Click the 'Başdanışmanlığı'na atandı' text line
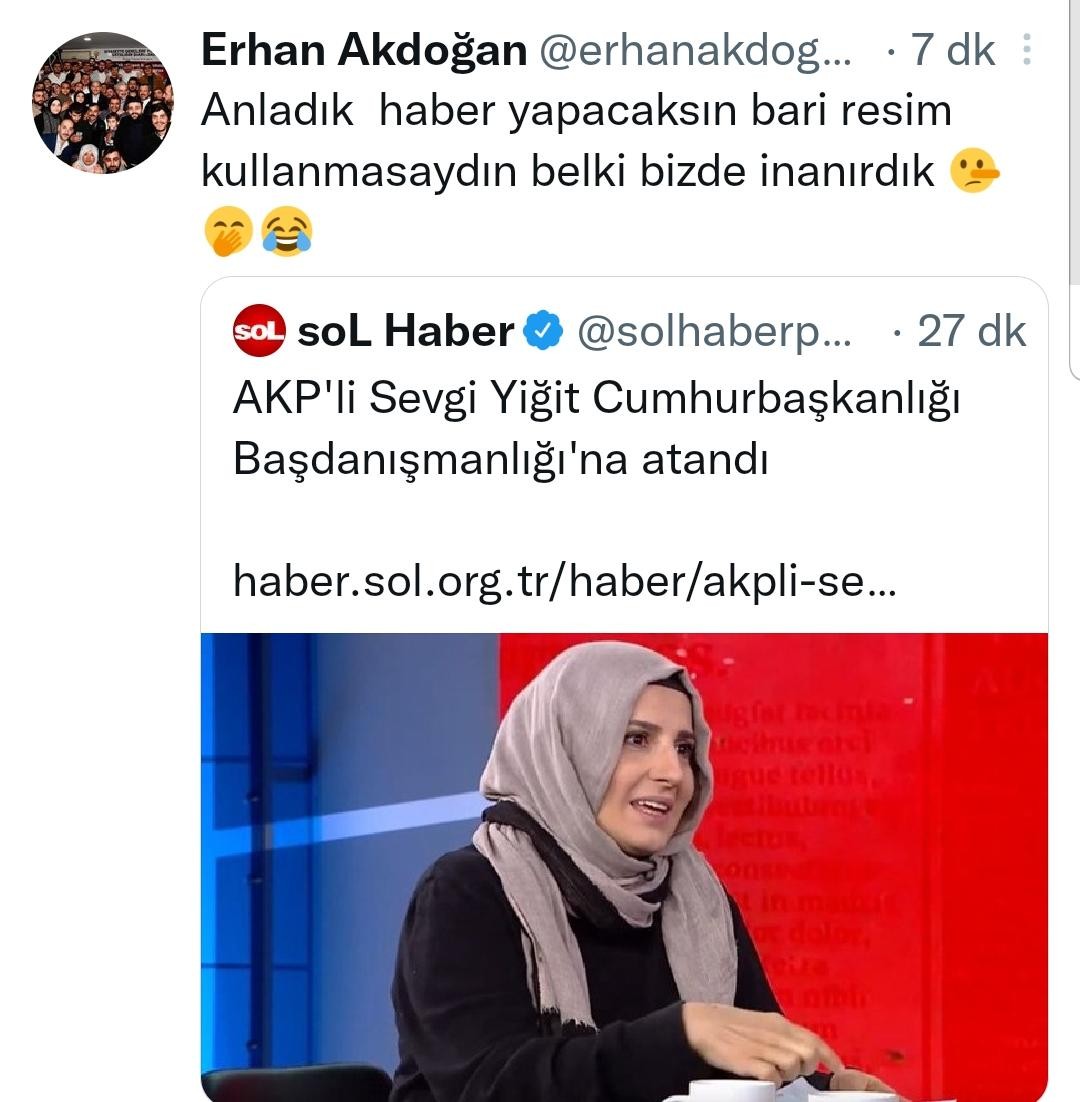The height and width of the screenshot is (1102, 1080). 500,460
